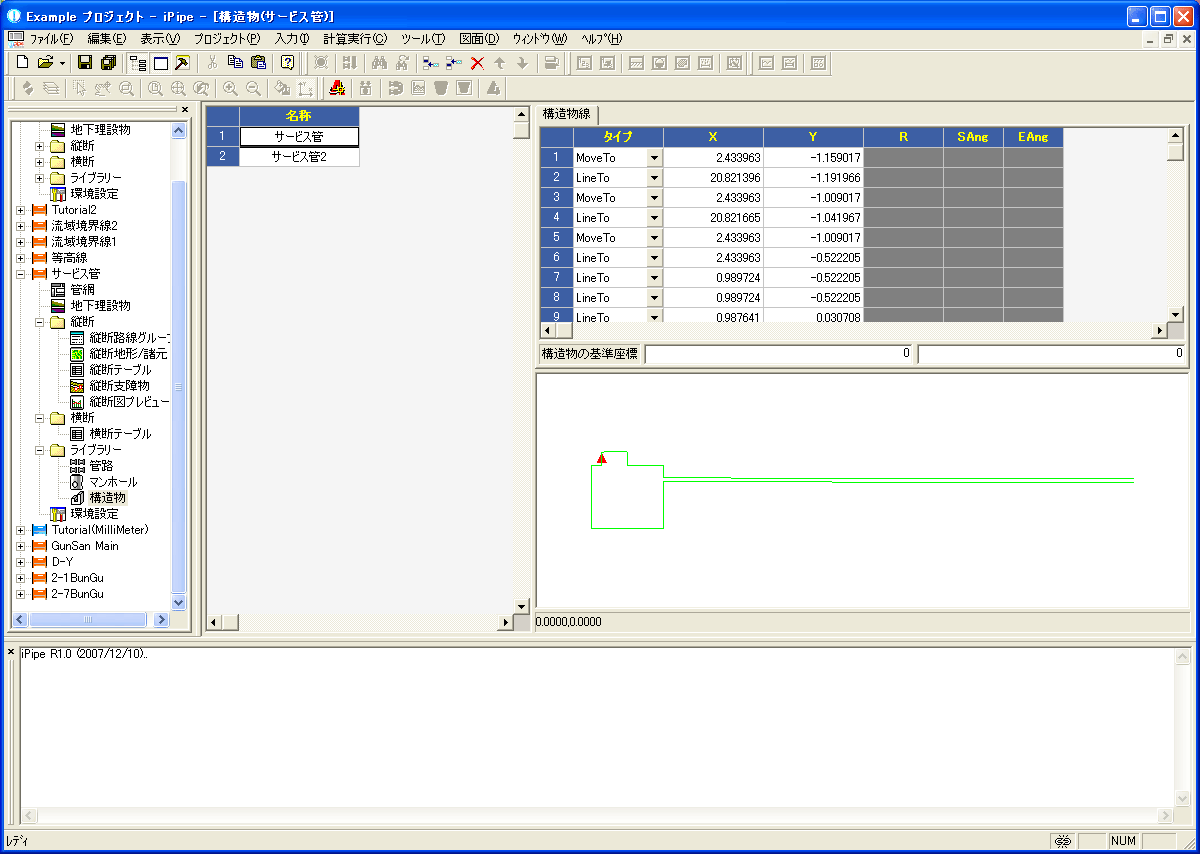Select サービス管2 in the name list
1200x854 pixels.
pos(300,157)
